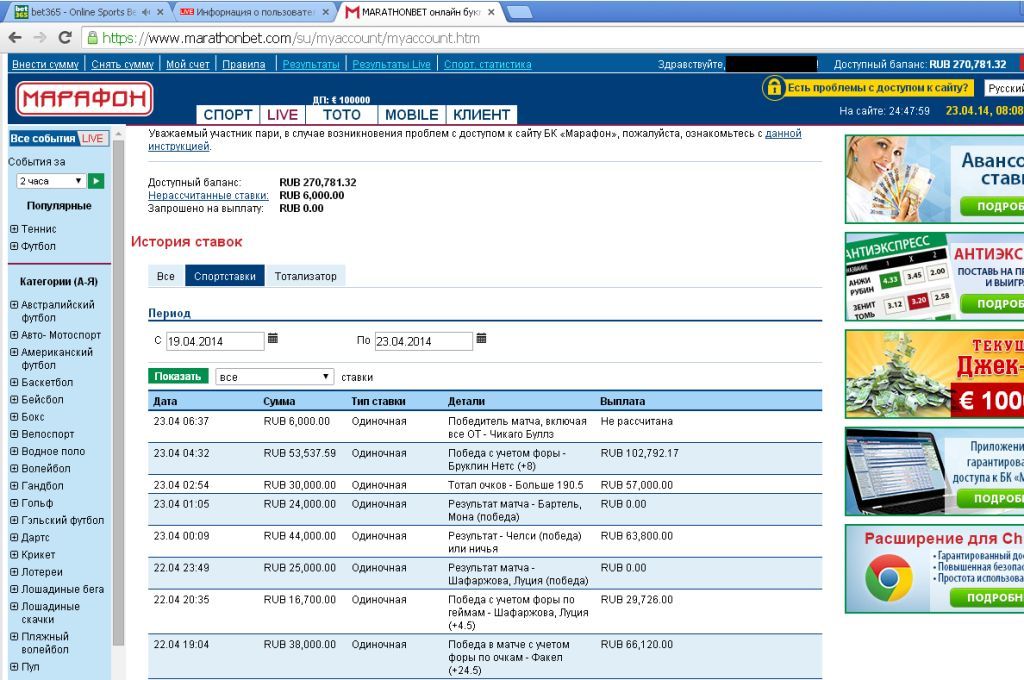Go back with the browser back arrow
The image size is (1024, 680).
pyautogui.click(x=15, y=38)
